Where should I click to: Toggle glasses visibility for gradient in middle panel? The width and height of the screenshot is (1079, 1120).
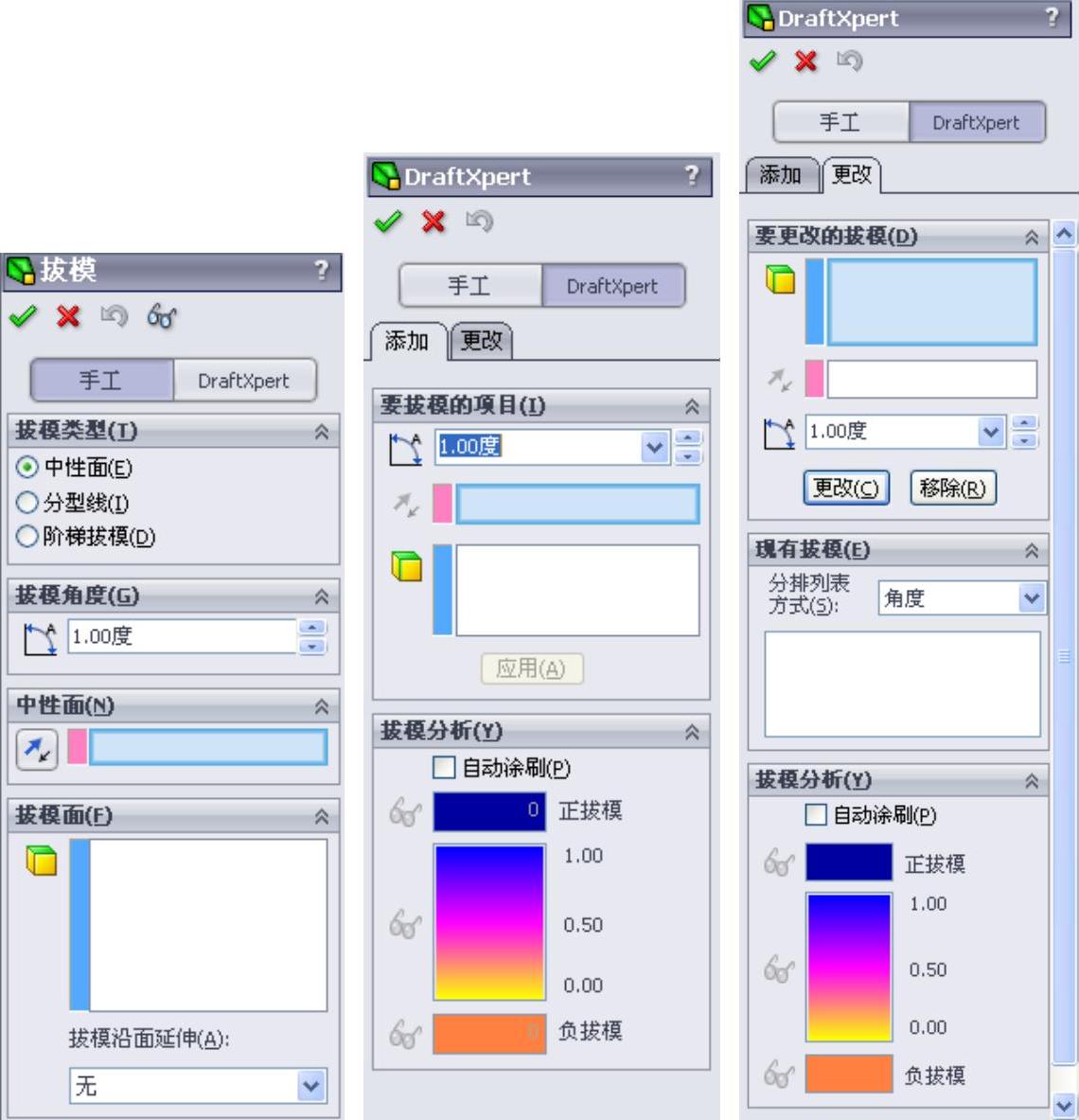pos(405,924)
